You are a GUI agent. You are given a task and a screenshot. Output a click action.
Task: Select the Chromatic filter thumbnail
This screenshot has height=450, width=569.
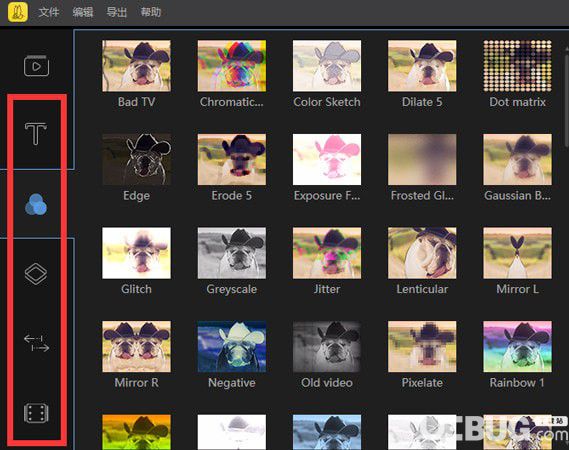pos(232,66)
